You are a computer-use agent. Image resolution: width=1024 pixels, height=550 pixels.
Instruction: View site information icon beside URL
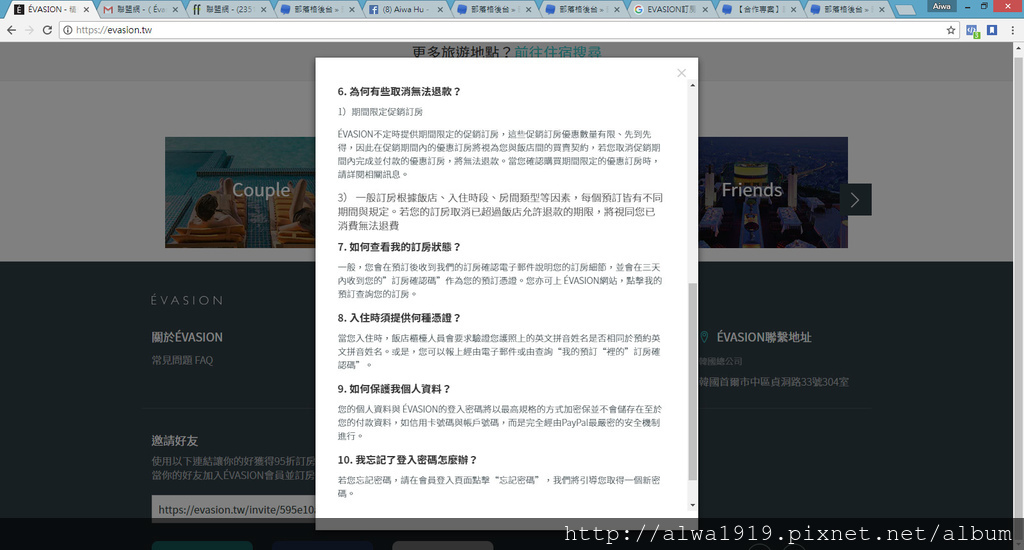(68, 30)
